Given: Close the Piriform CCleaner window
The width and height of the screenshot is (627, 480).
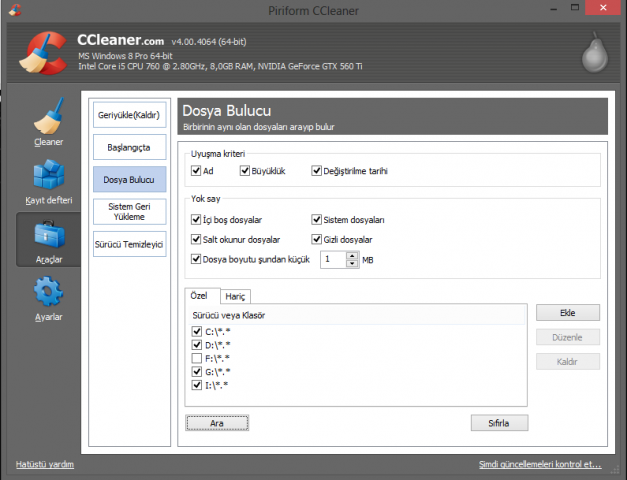Looking at the screenshot, I should (603, 8).
